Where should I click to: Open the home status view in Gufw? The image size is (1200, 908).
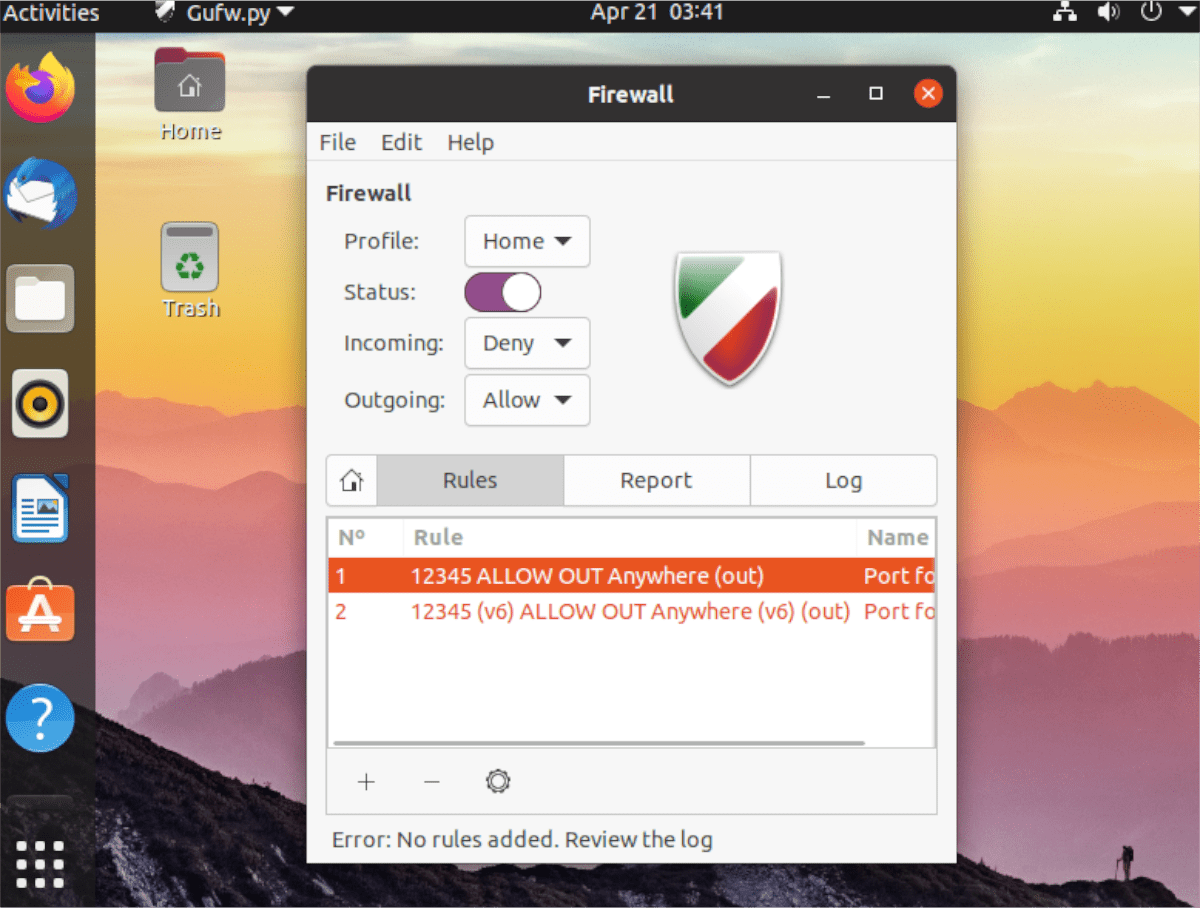pos(351,480)
